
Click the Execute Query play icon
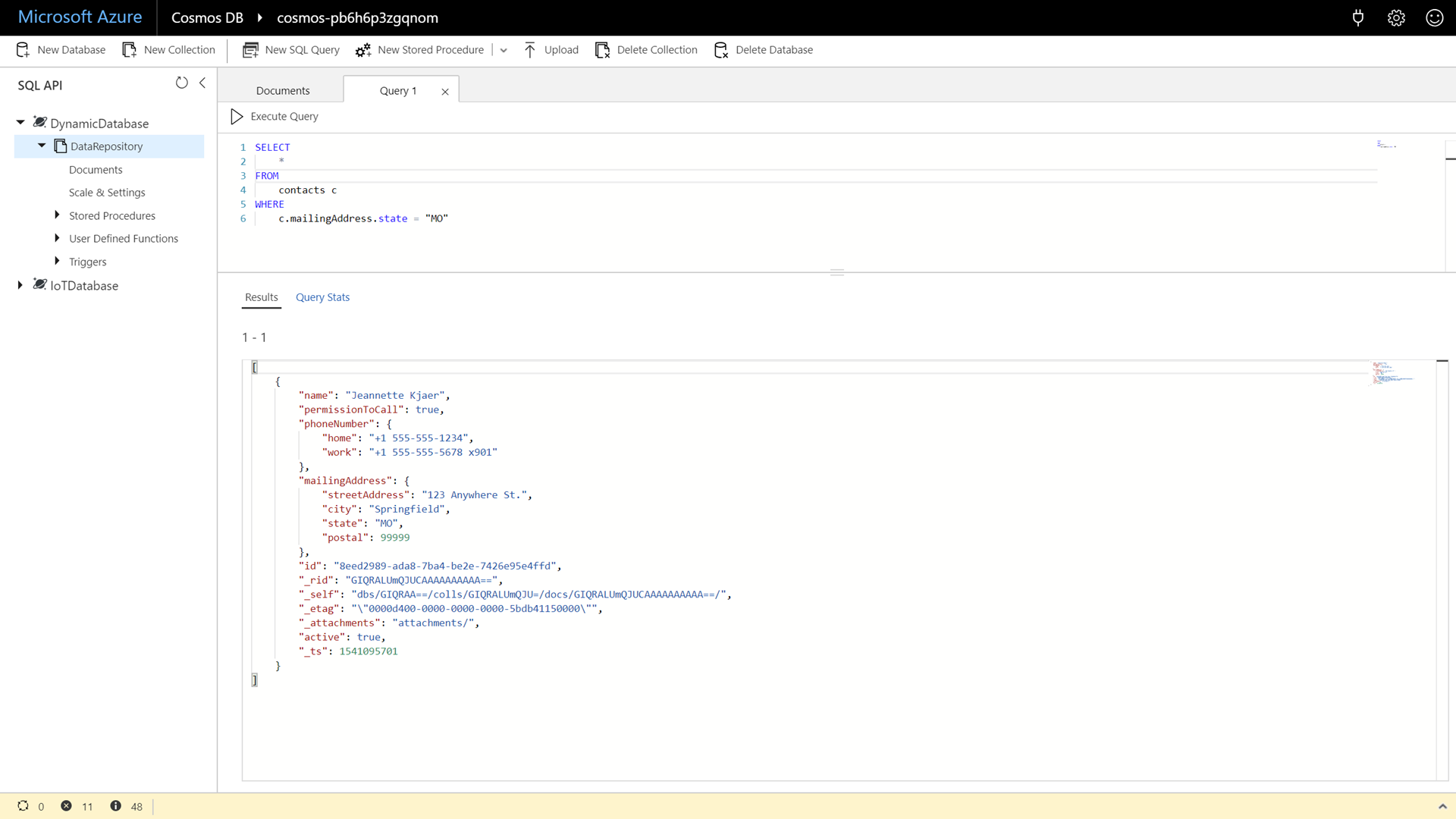coord(236,115)
